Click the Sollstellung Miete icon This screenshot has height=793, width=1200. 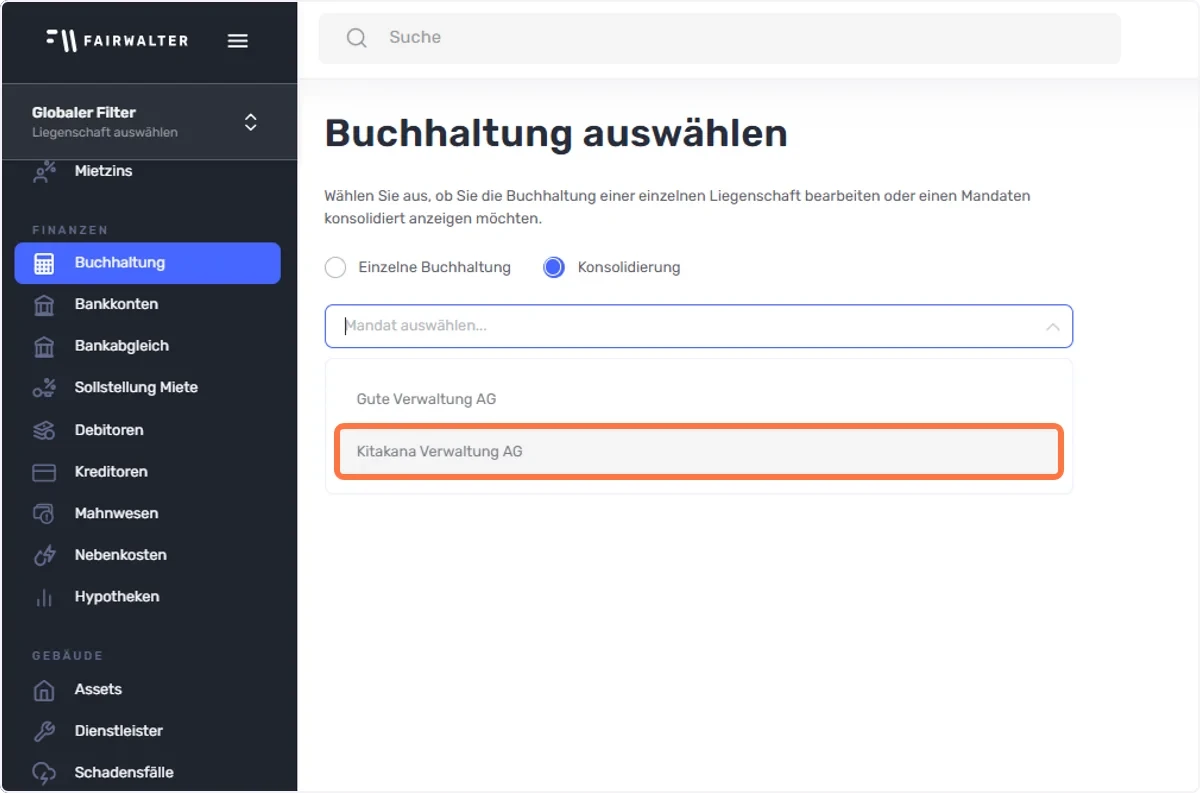pos(44,388)
